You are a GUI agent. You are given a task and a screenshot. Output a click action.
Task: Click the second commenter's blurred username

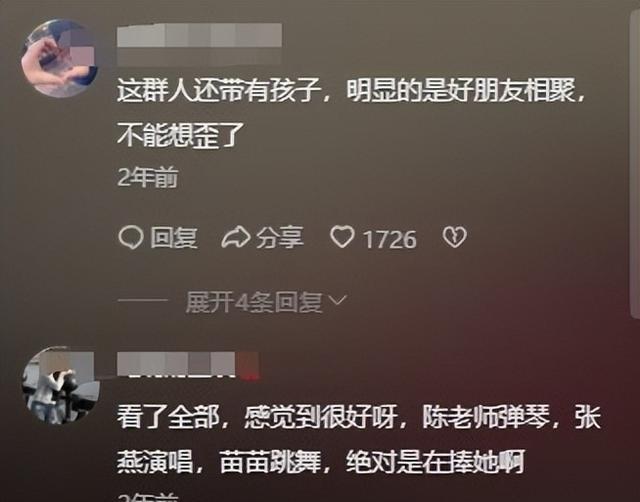tap(176, 364)
